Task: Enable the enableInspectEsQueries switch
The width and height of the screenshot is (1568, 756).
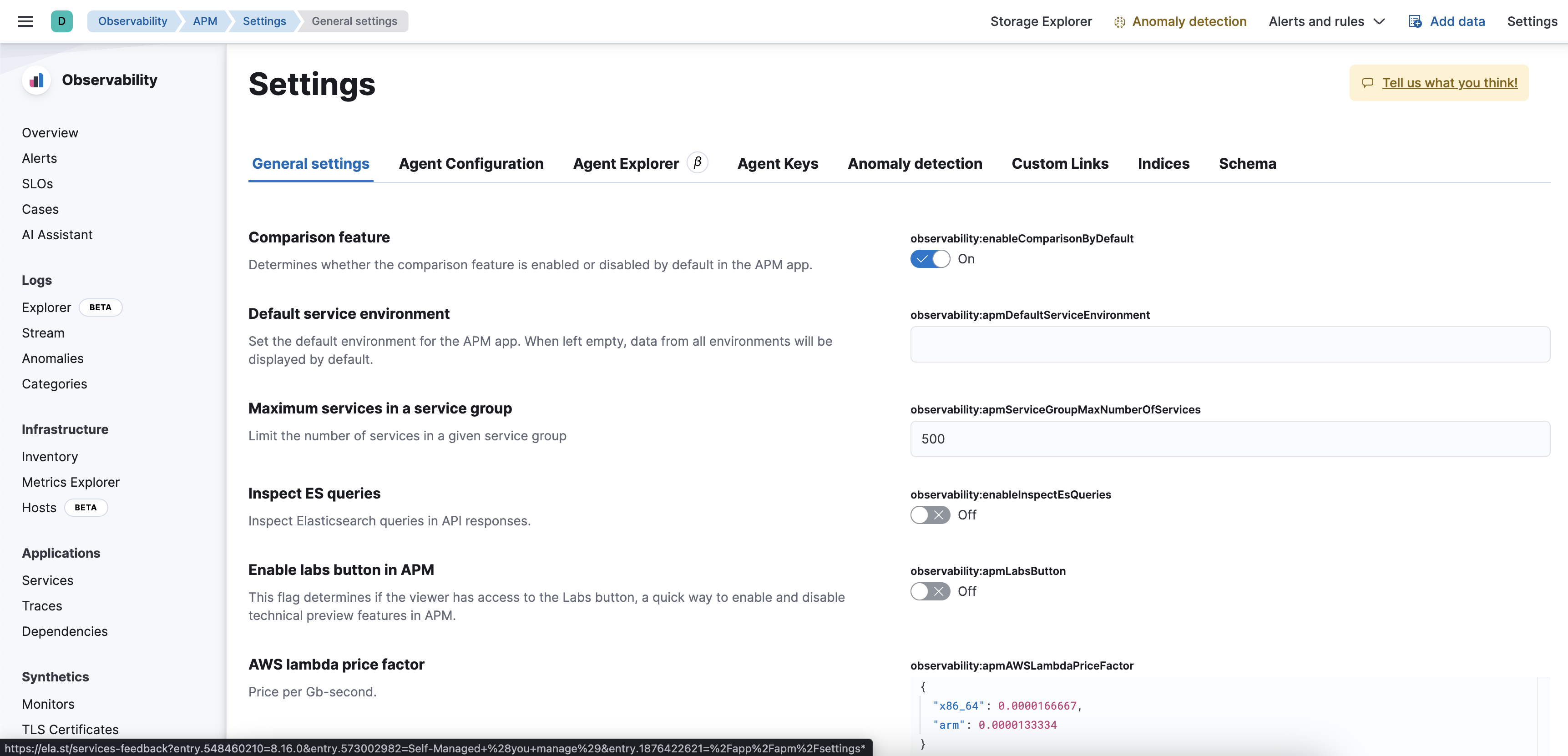Action: pos(930,515)
